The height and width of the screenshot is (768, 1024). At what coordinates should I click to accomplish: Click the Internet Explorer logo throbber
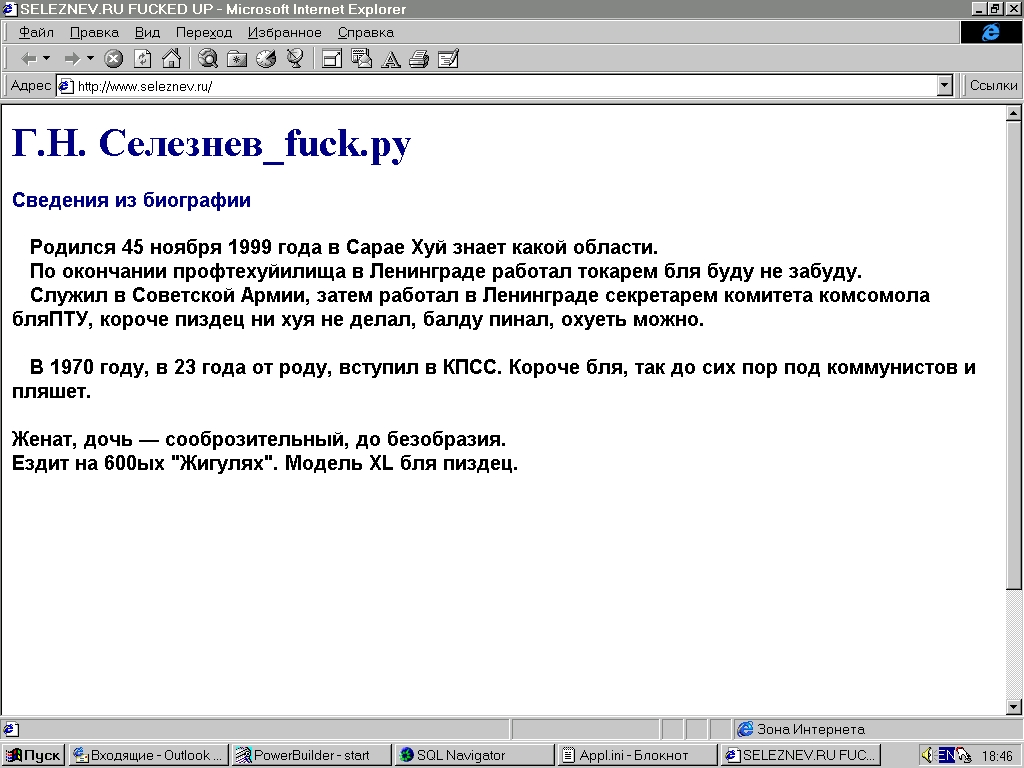click(x=991, y=32)
